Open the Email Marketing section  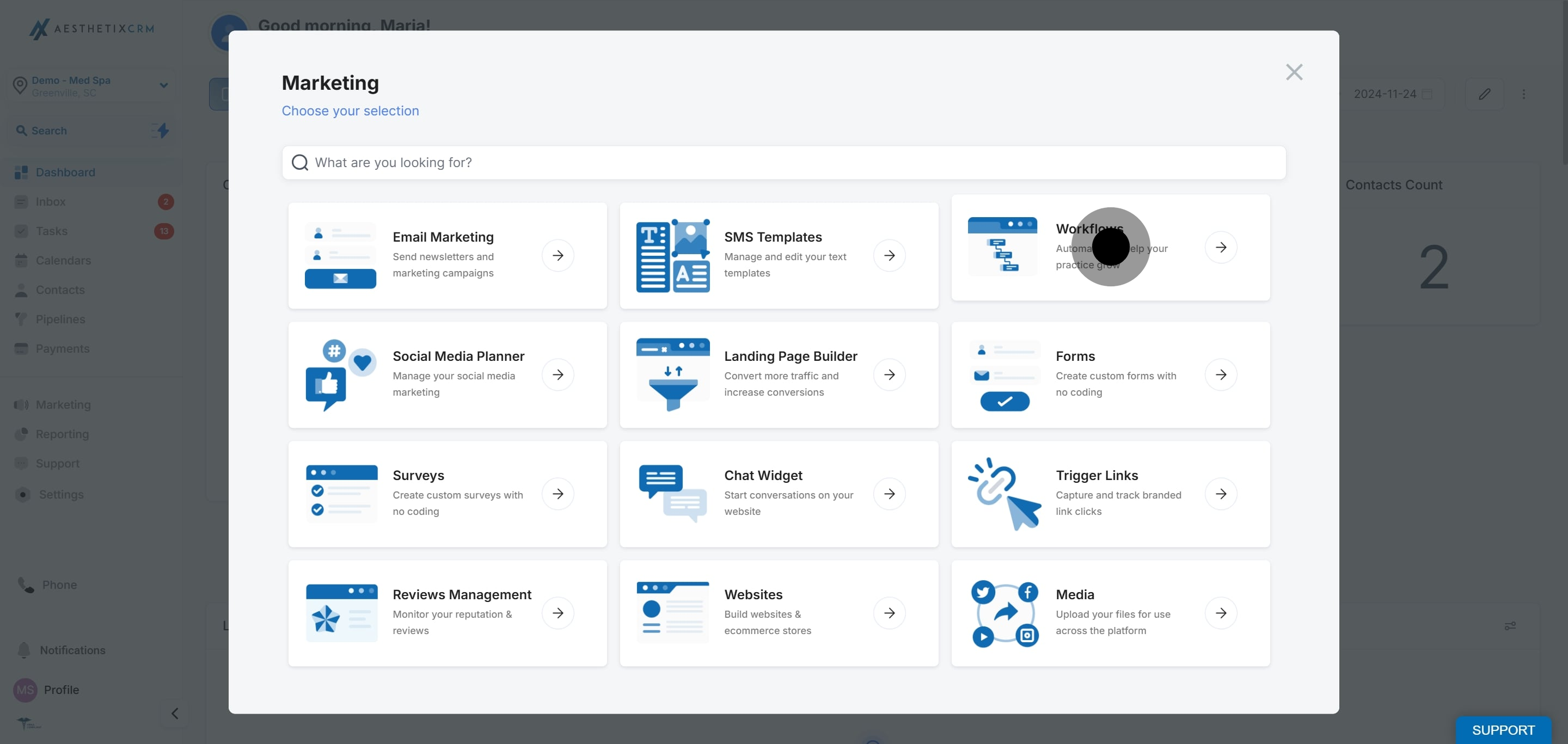pos(443,255)
